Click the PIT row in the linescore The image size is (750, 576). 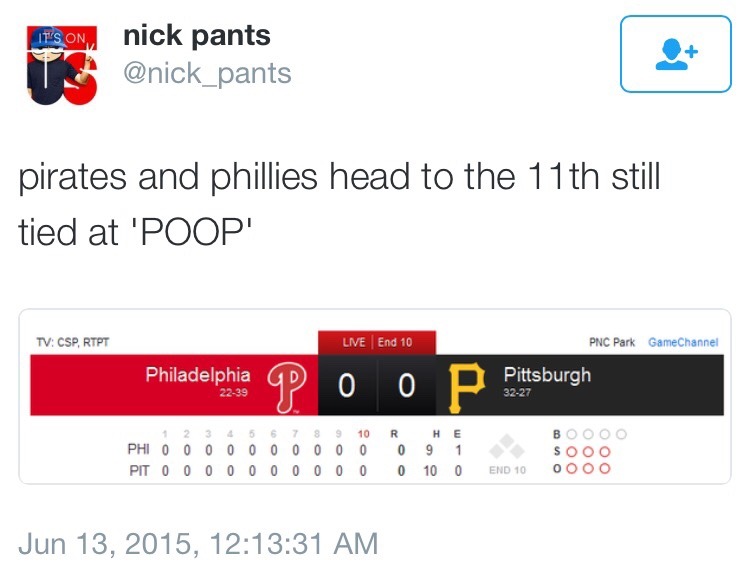click(138, 469)
